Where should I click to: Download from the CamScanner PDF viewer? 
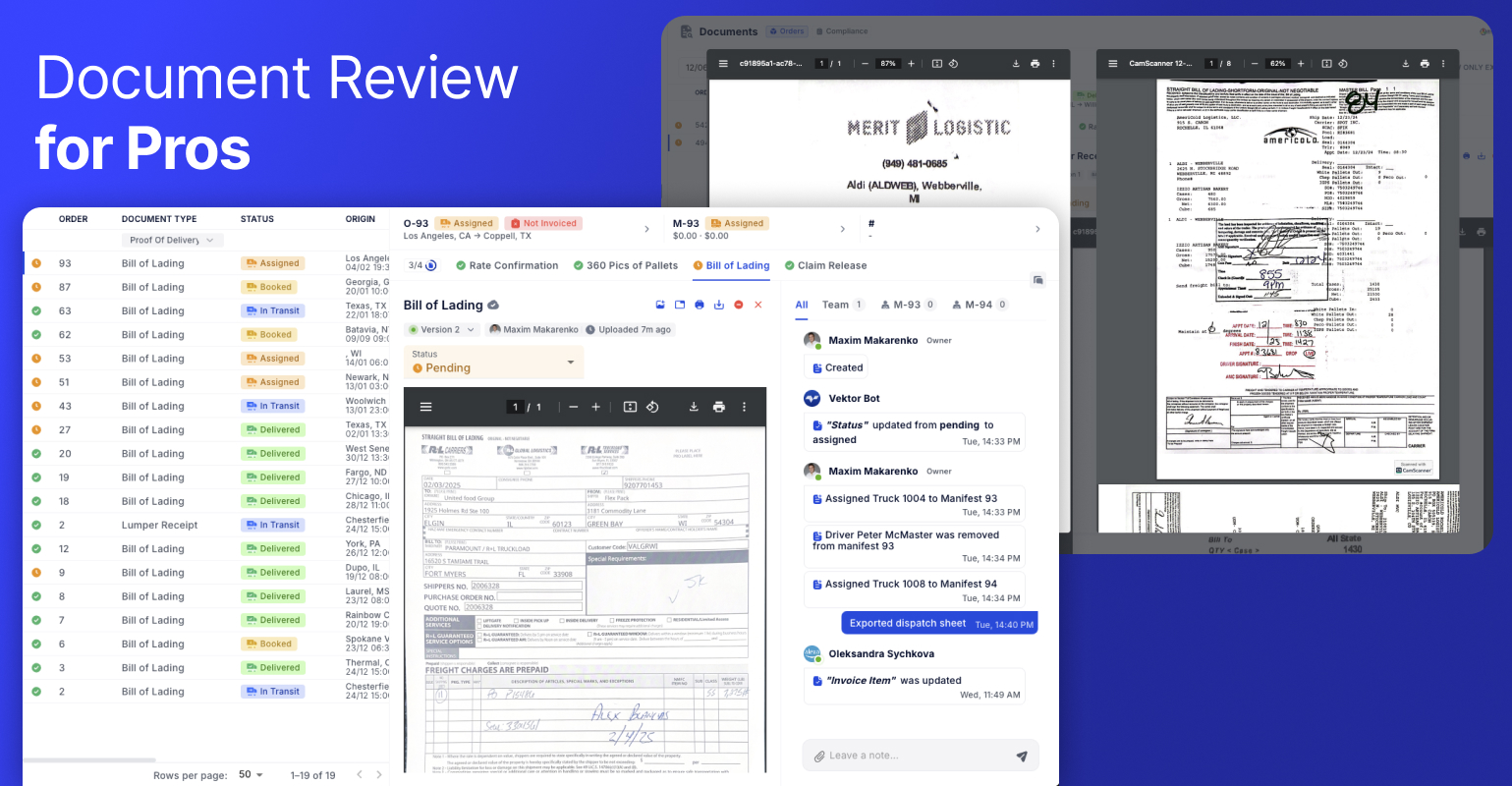[1406, 64]
